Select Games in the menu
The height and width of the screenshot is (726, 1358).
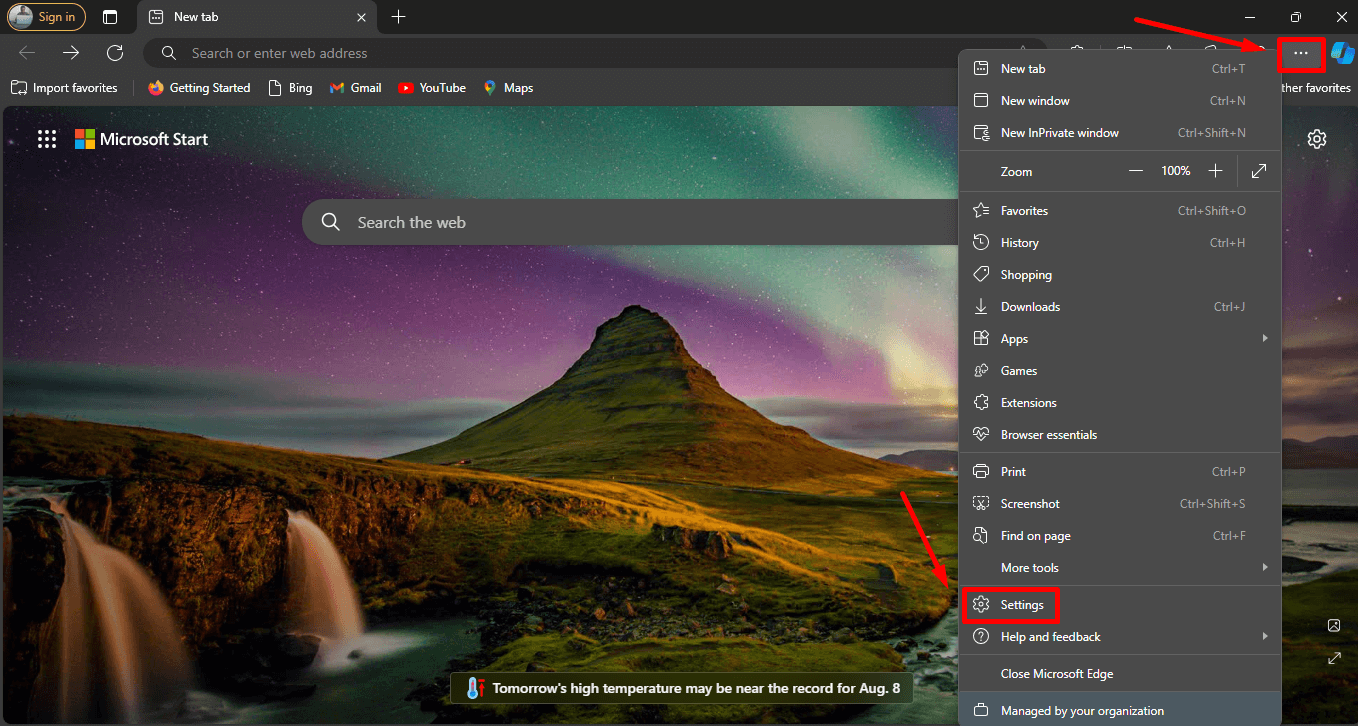tap(1120, 371)
